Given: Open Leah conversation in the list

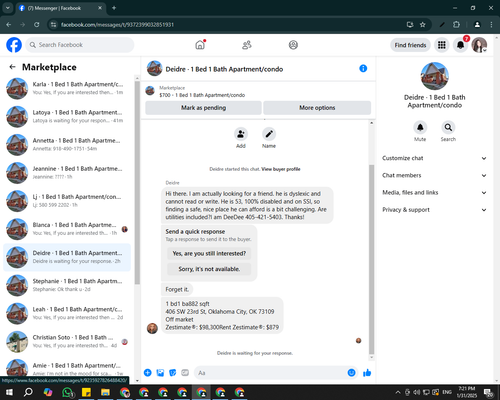Looking at the screenshot, I should [x=67, y=313].
